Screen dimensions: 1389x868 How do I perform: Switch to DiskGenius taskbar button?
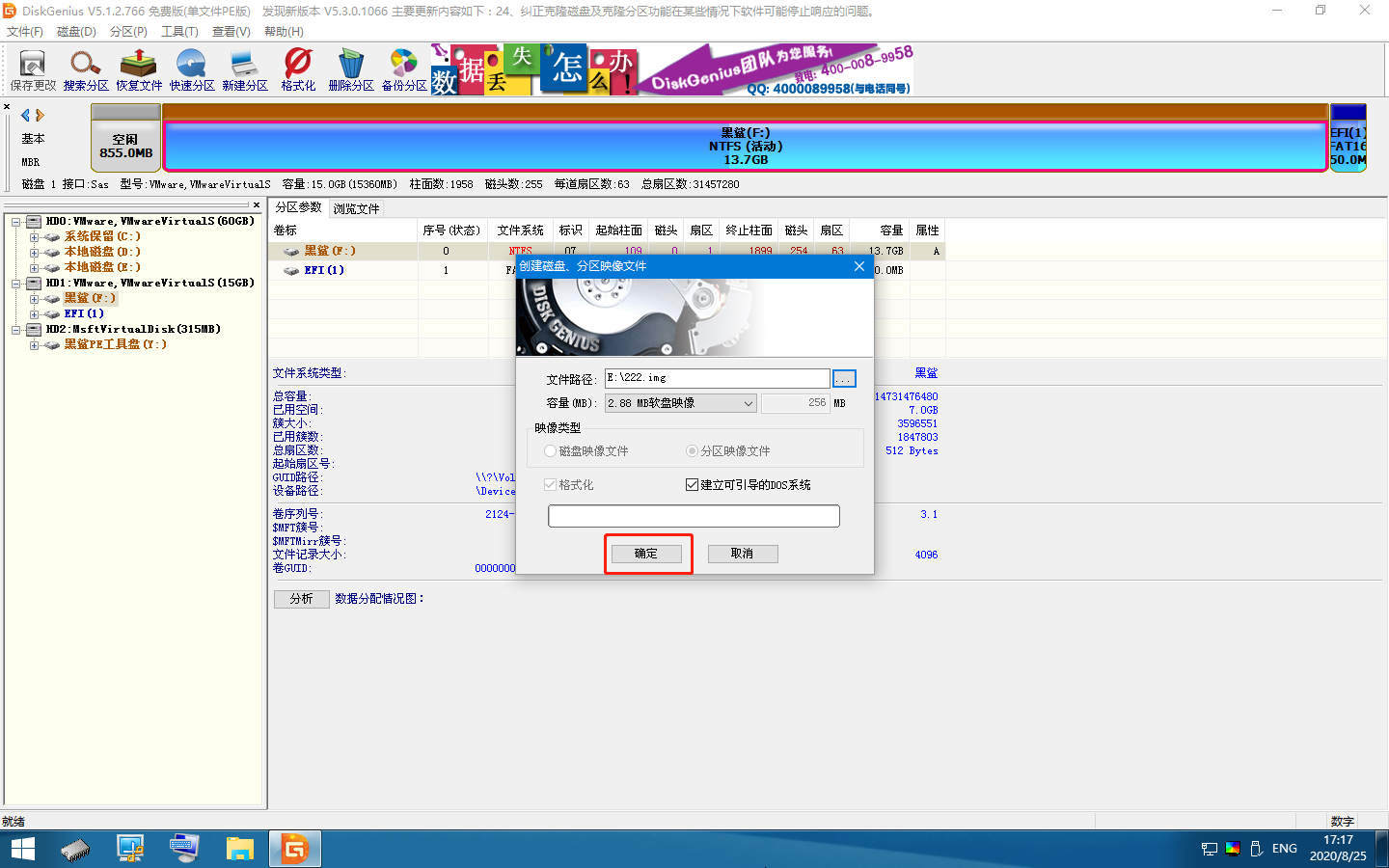(x=294, y=849)
